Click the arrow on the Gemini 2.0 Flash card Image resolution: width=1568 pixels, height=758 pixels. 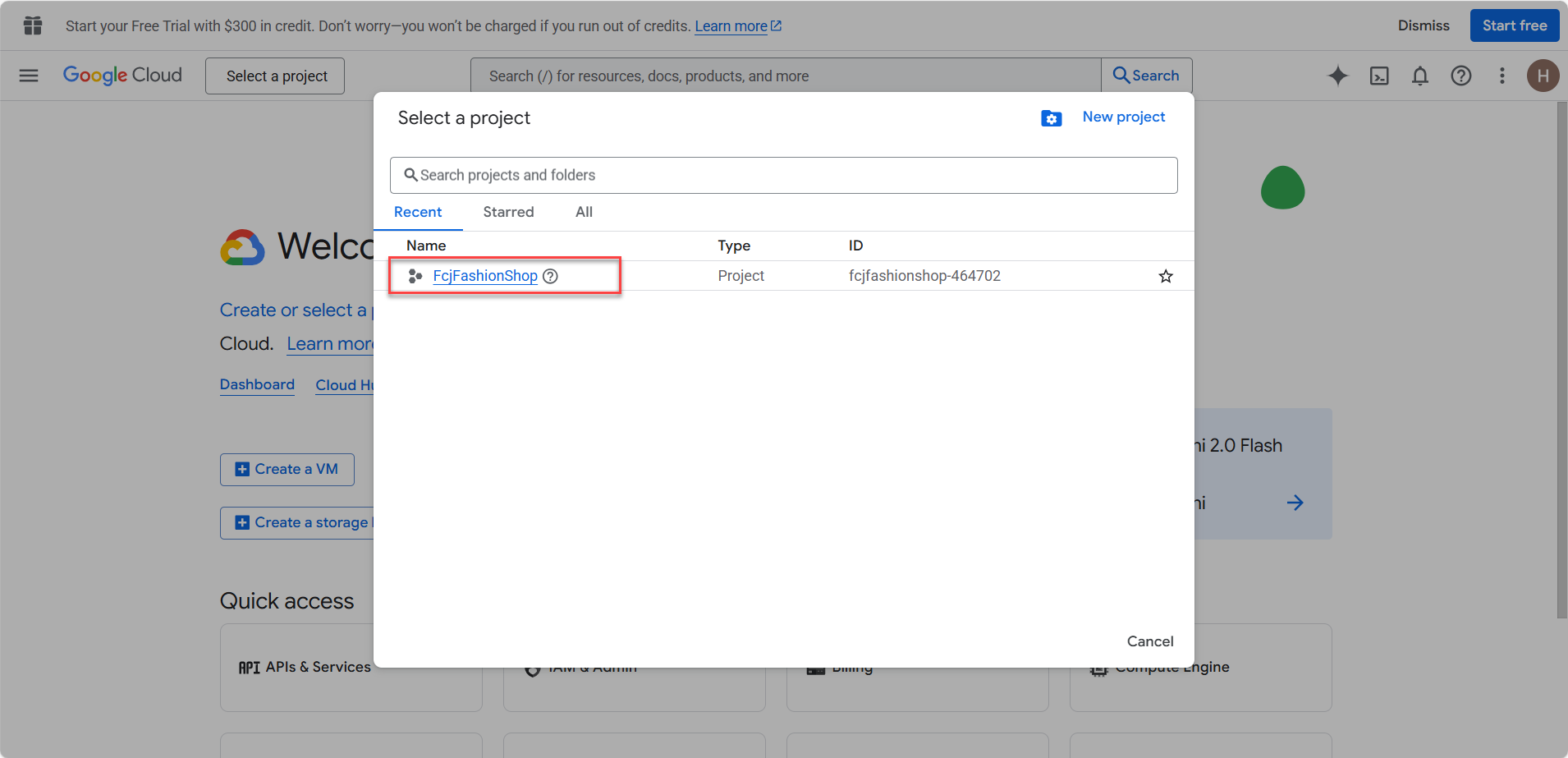click(1295, 503)
